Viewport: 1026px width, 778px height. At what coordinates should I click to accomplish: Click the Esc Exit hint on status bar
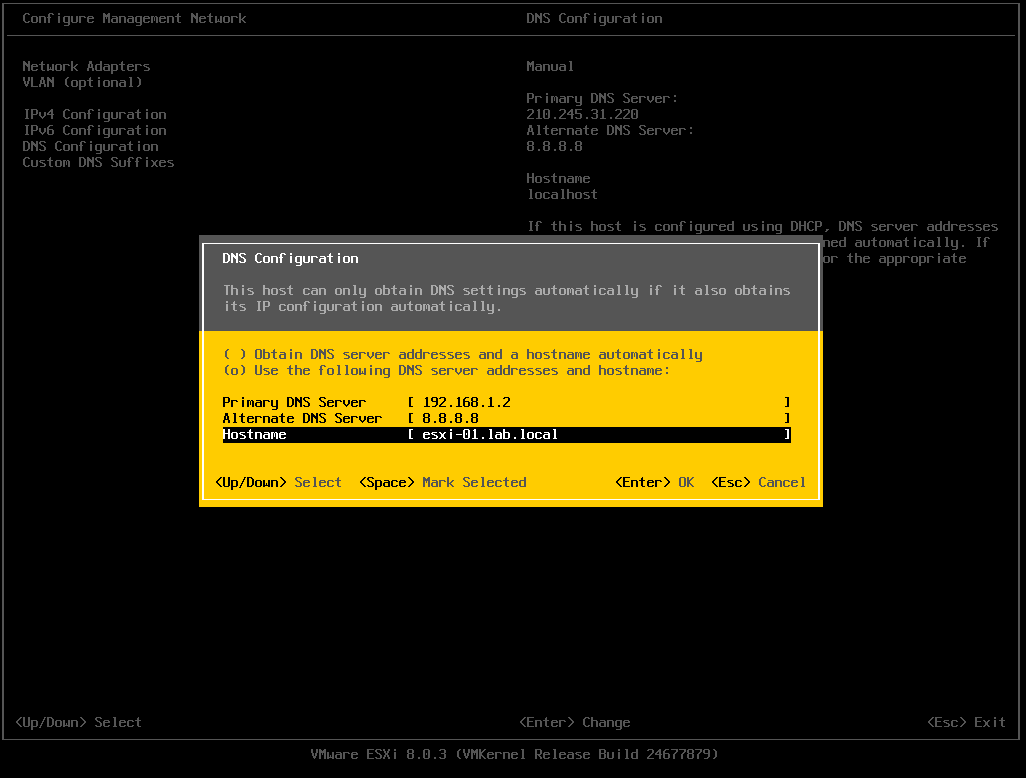(965, 722)
